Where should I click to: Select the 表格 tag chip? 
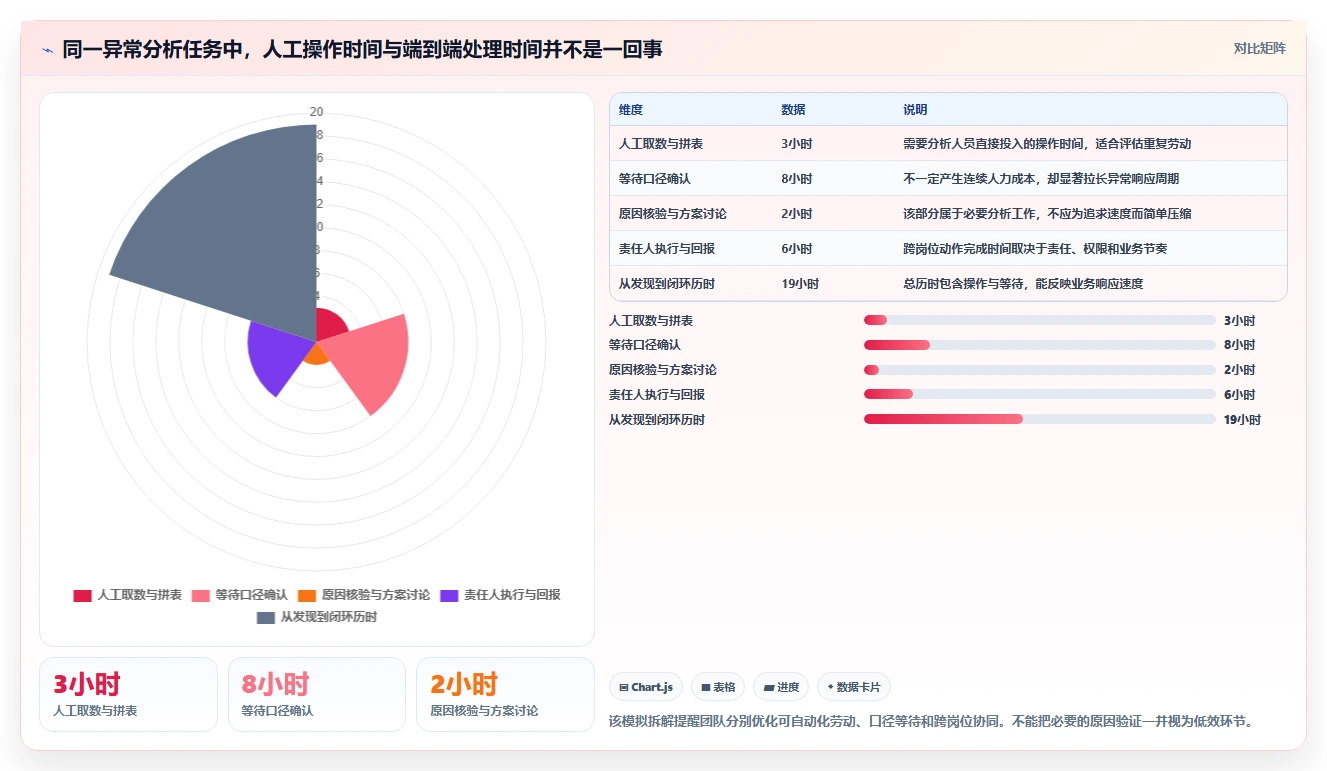point(718,687)
